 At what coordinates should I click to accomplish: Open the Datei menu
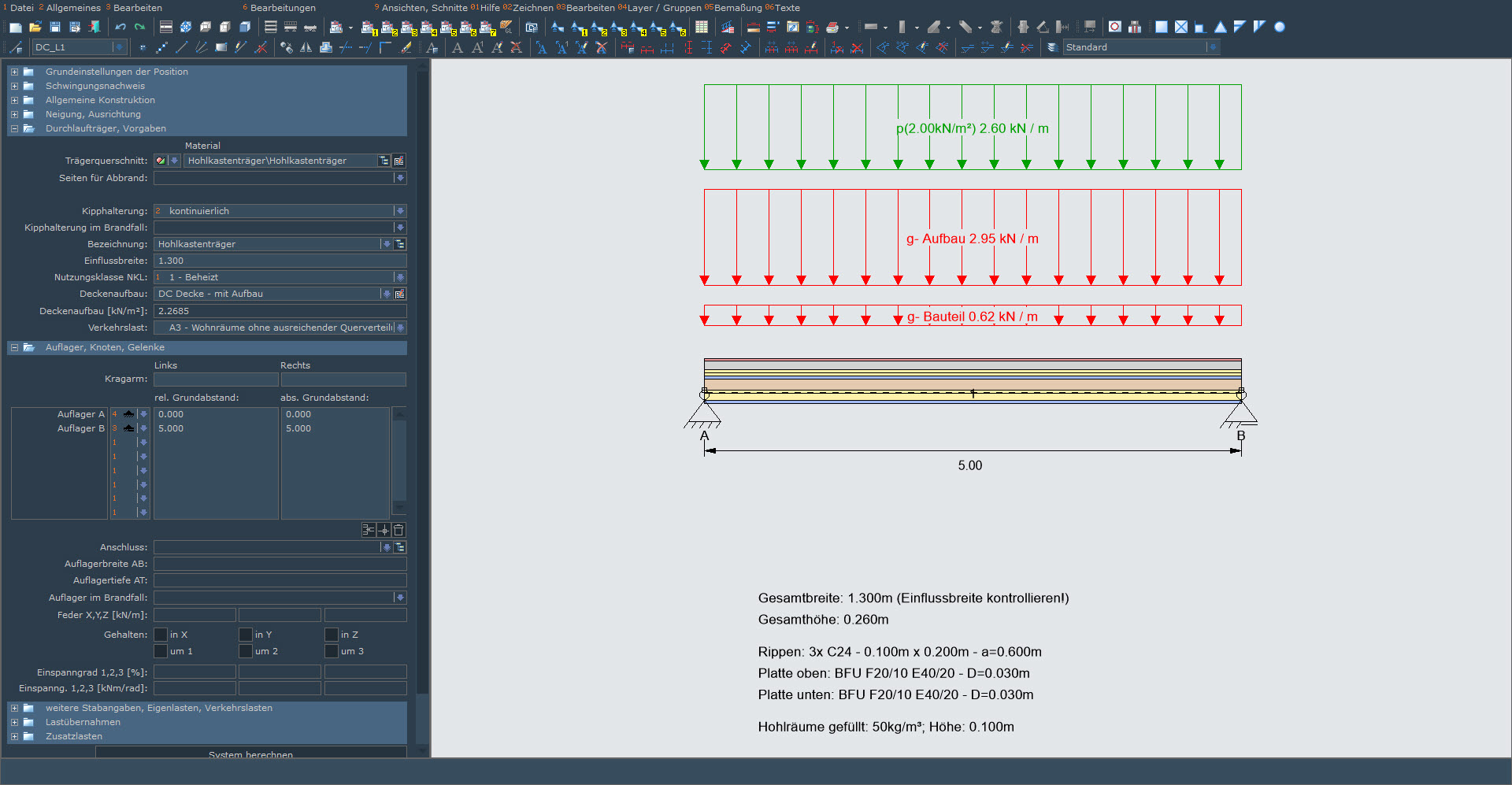21,8
